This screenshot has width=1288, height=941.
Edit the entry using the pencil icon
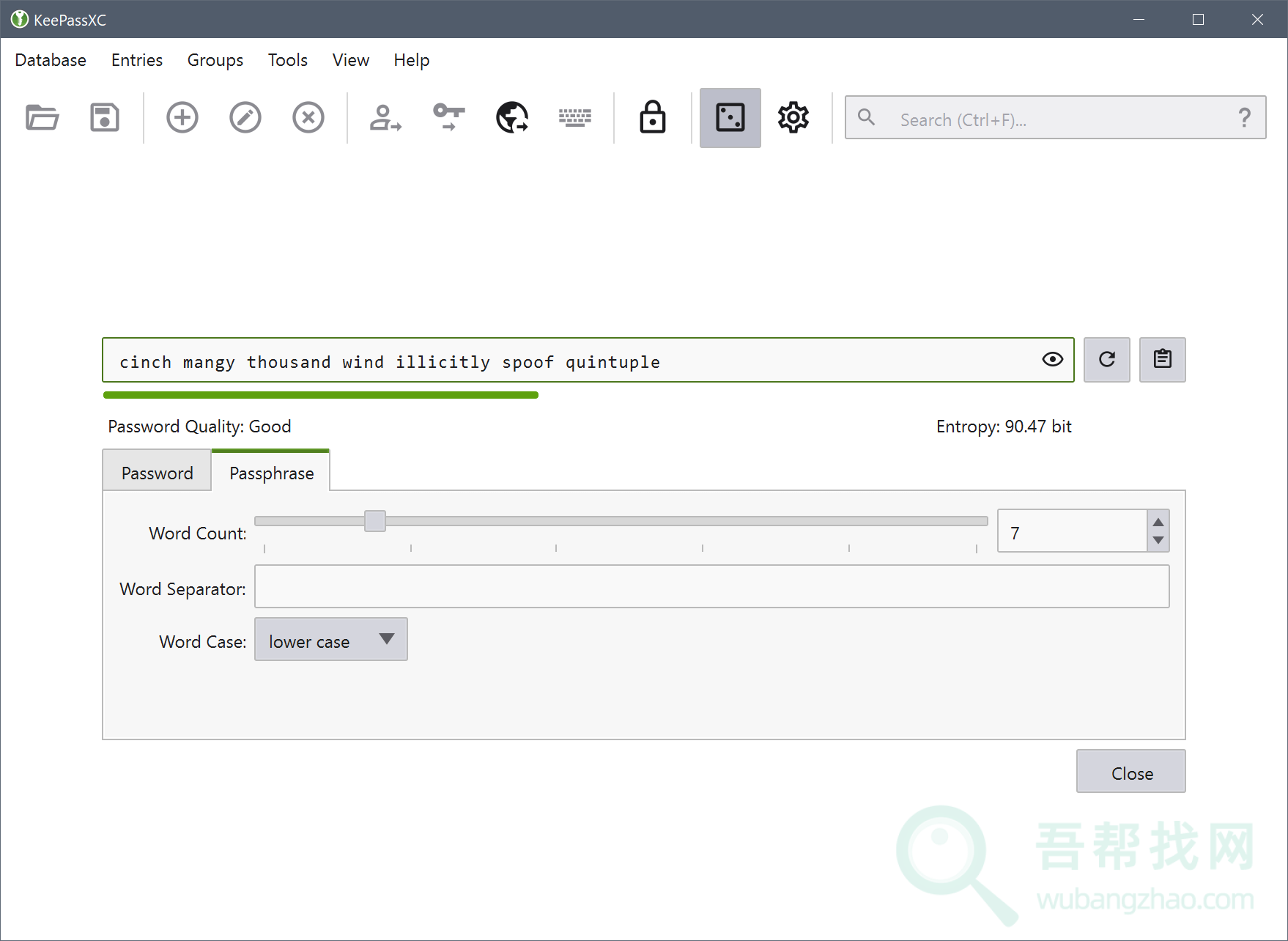click(245, 117)
